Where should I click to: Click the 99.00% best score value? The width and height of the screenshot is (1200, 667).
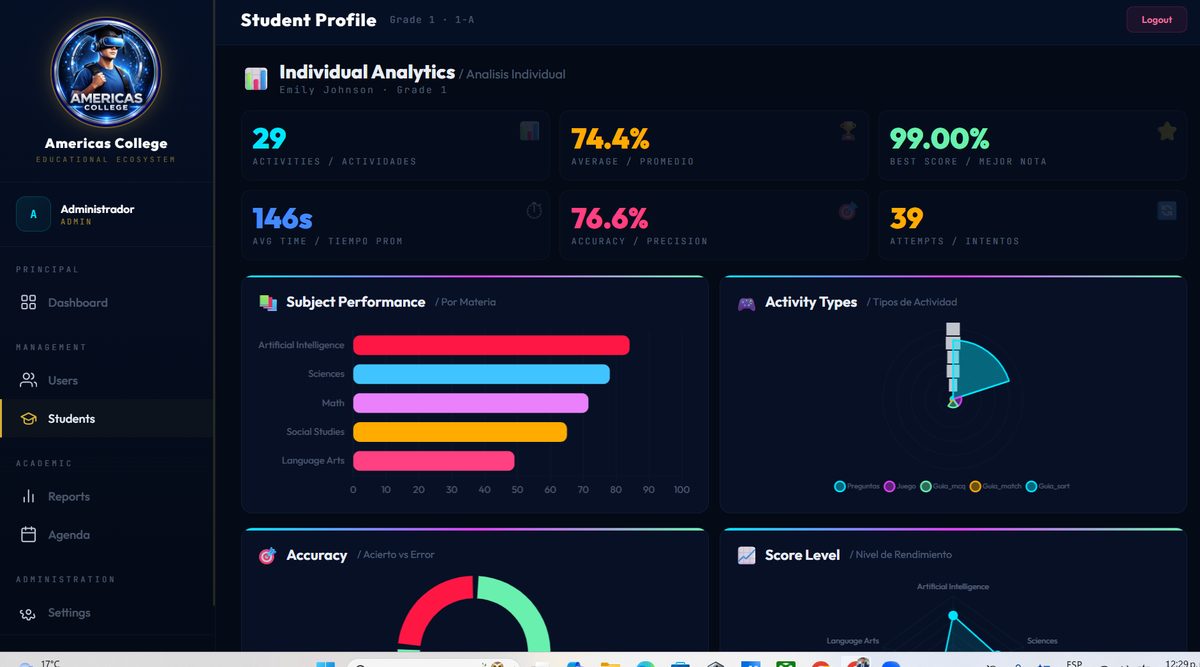(x=939, y=138)
